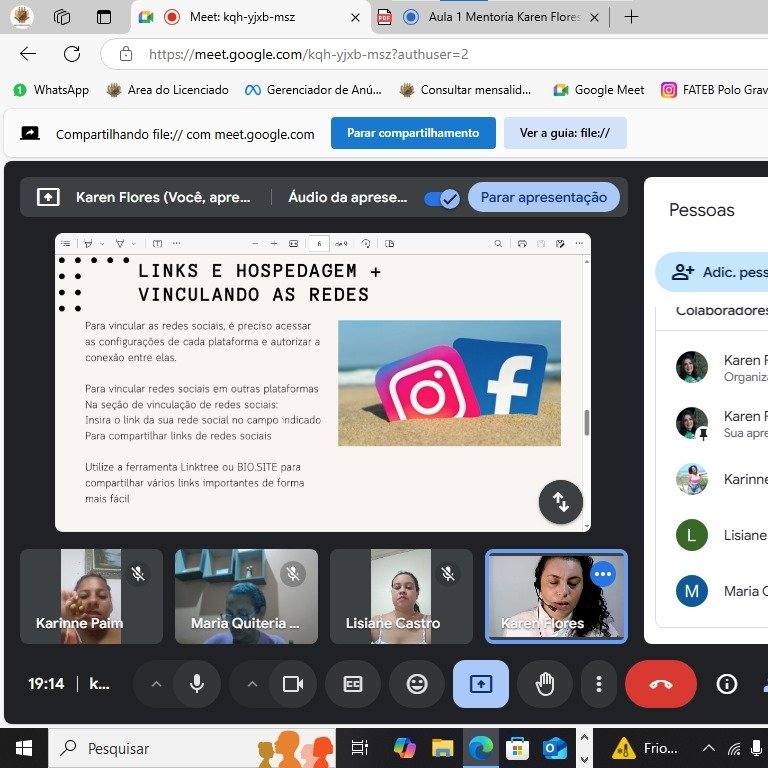Mute the microphone
Viewport: 768px width, 768px height.
click(197, 684)
